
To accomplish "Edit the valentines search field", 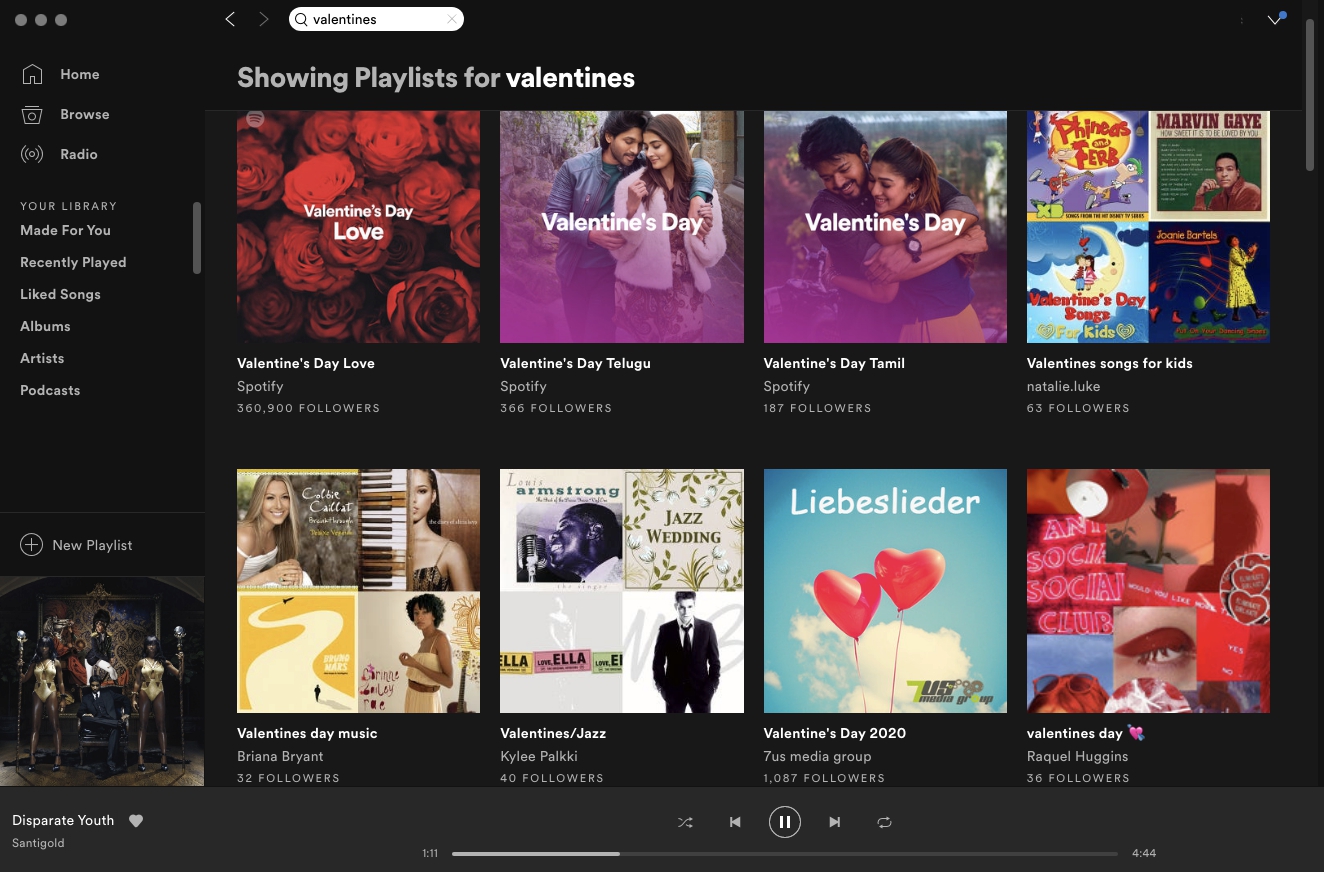I will [376, 19].
